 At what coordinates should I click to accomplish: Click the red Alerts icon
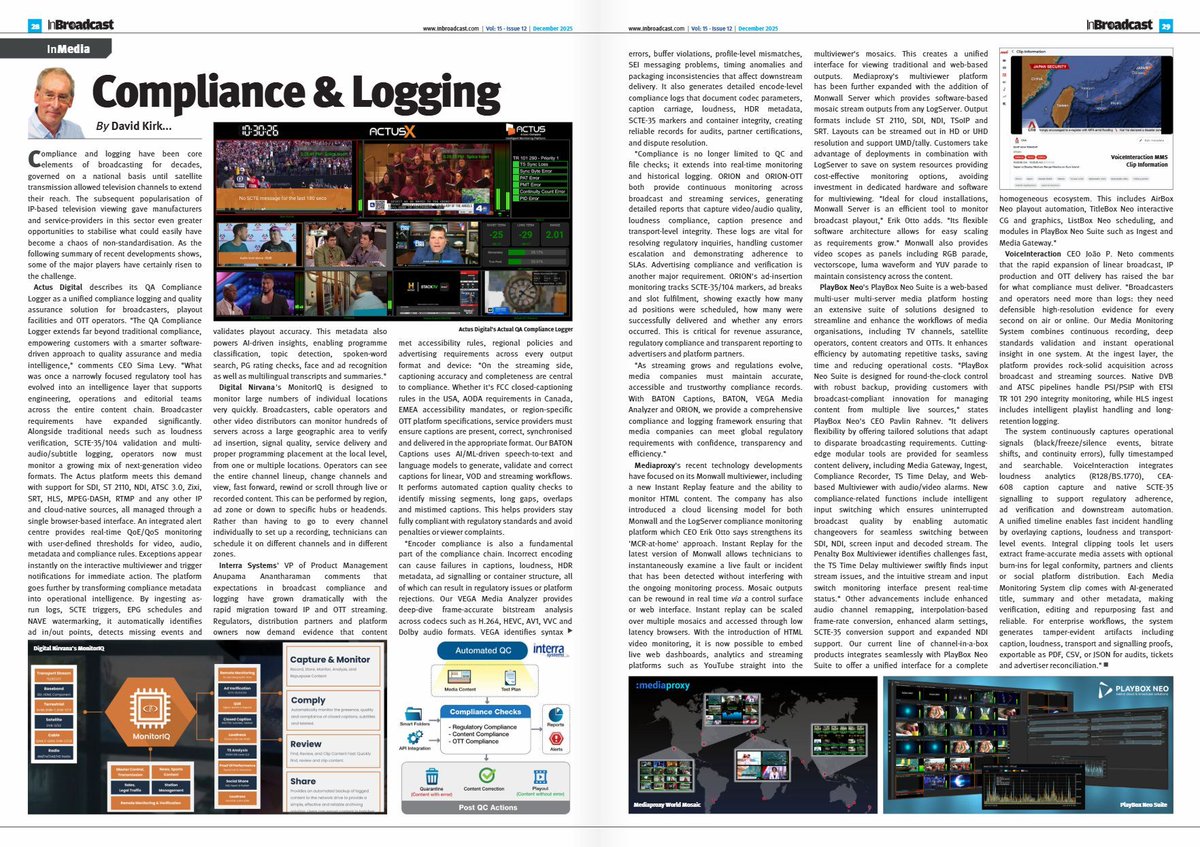[555, 739]
